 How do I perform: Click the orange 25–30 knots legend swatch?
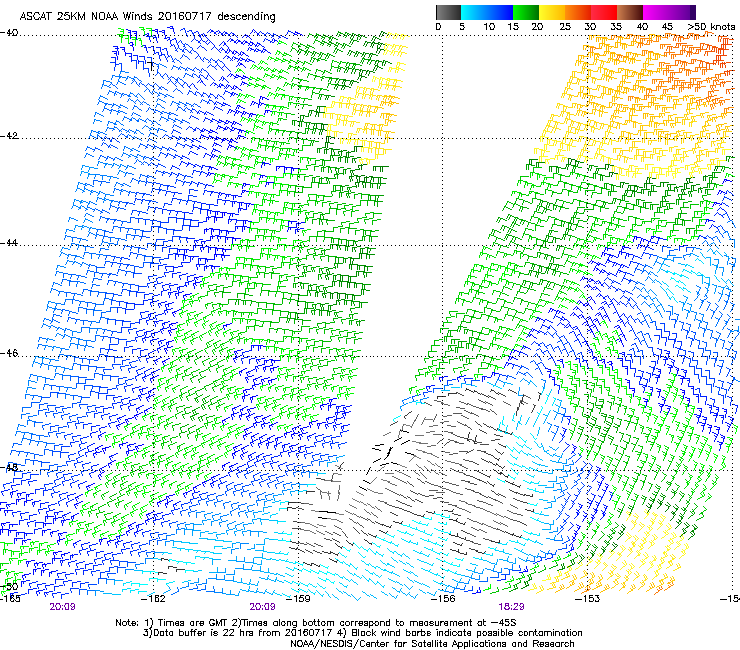(x=578, y=12)
